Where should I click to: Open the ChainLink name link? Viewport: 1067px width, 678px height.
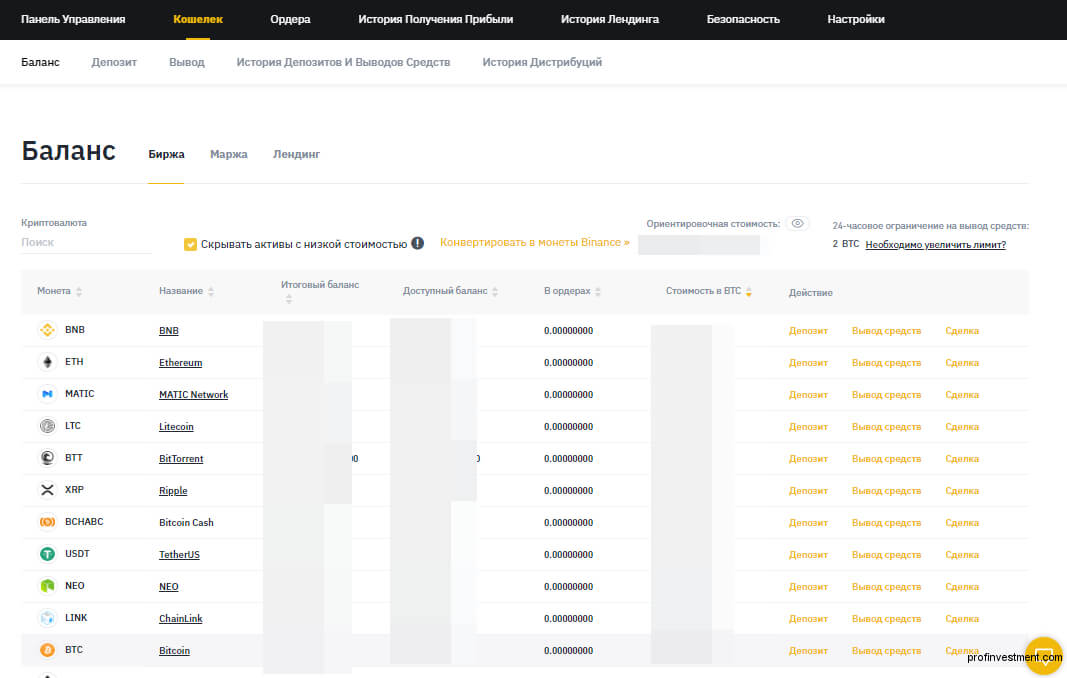tap(180, 619)
